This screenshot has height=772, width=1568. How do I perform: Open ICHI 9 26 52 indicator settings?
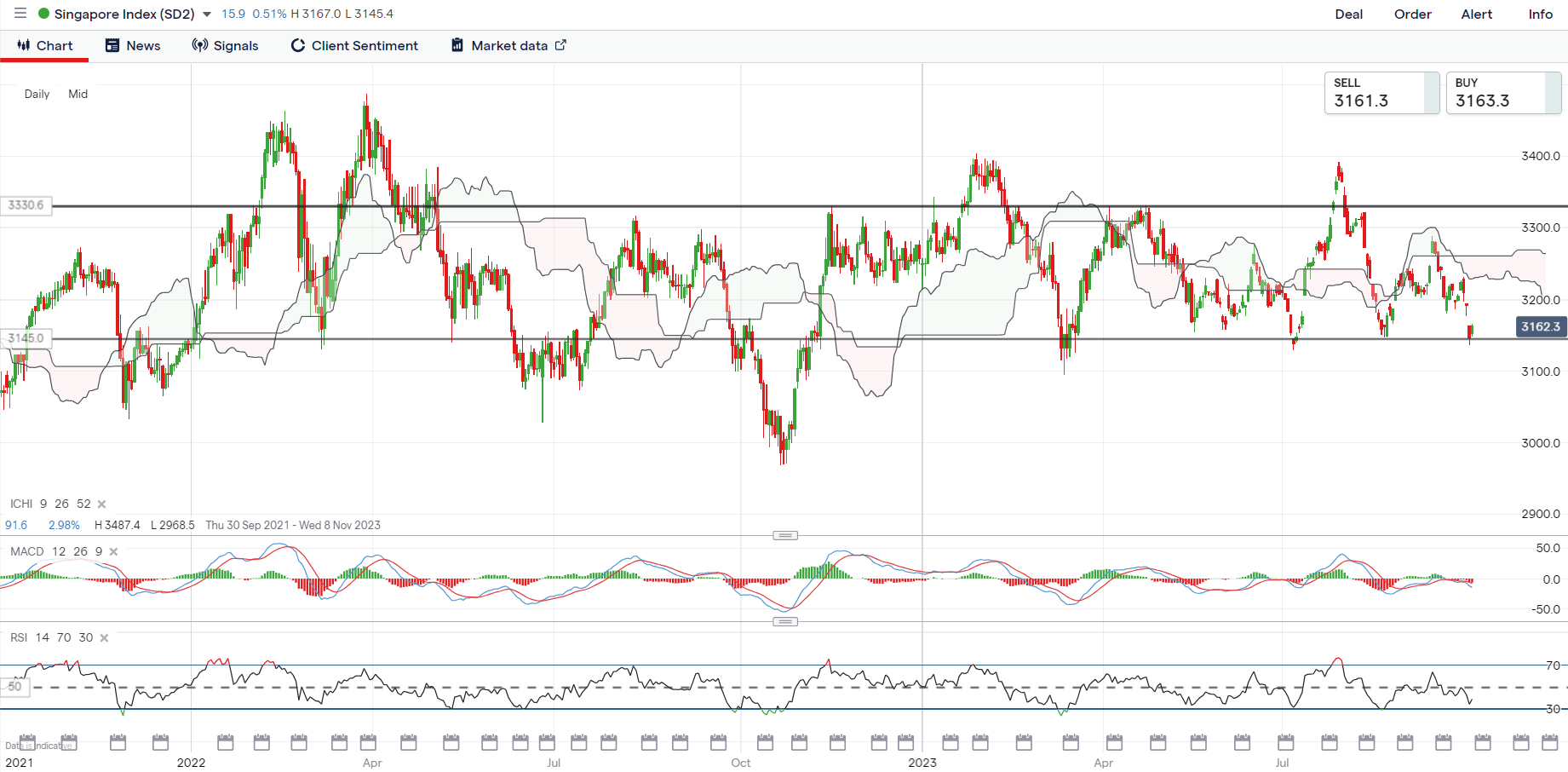[50, 504]
